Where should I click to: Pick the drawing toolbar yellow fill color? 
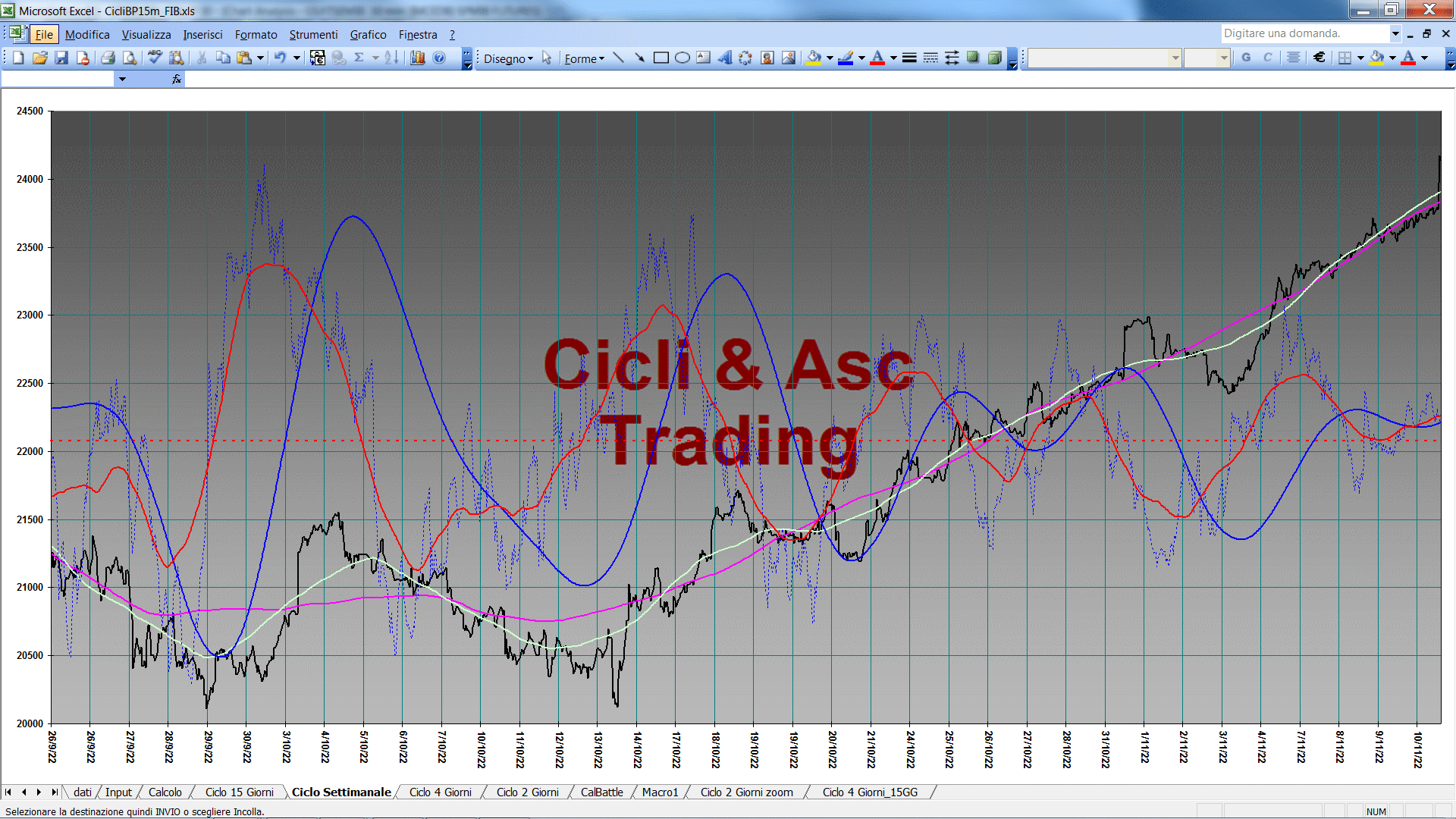(814, 58)
